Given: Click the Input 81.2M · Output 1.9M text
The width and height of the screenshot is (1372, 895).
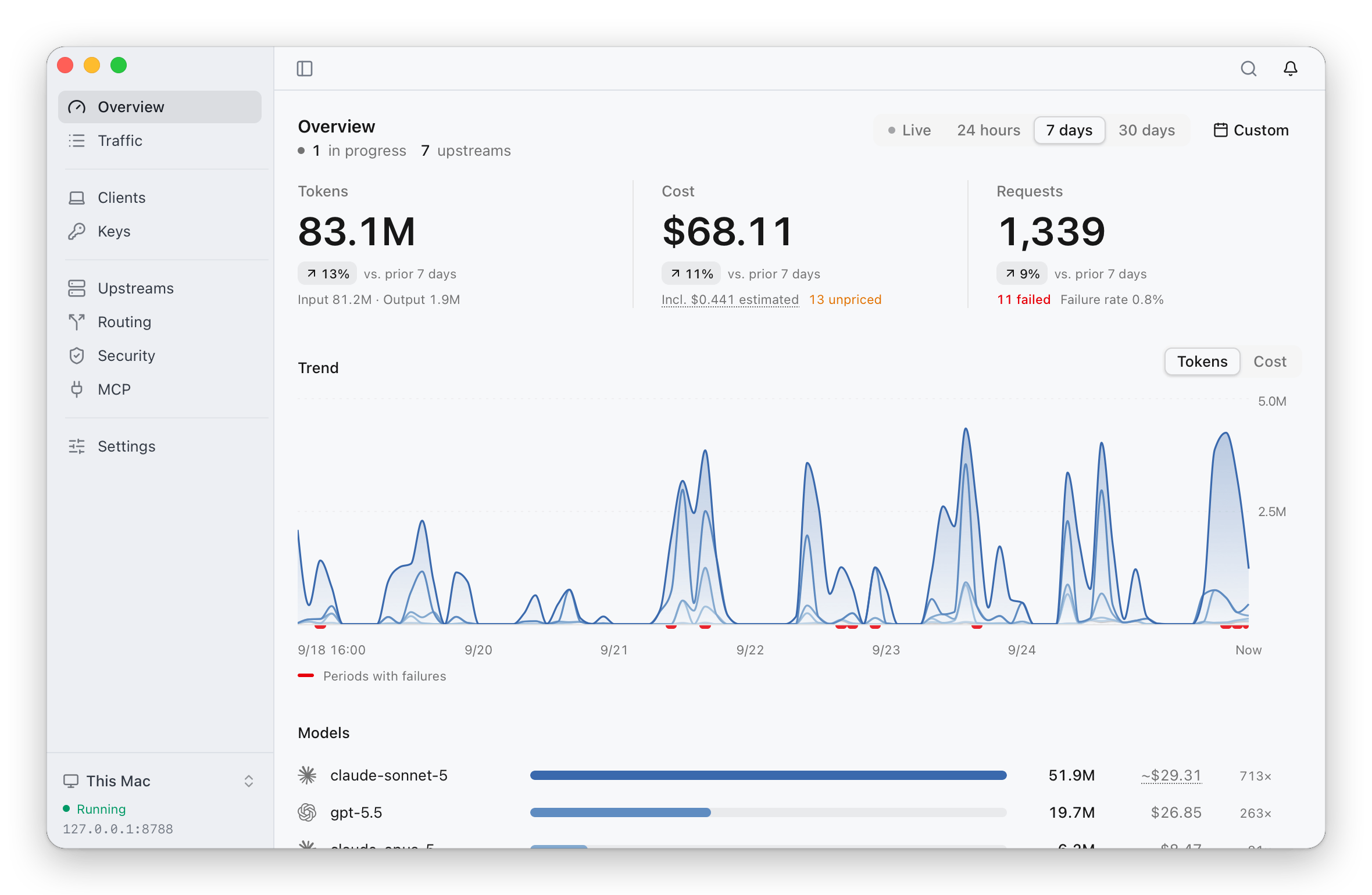Looking at the screenshot, I should (379, 299).
